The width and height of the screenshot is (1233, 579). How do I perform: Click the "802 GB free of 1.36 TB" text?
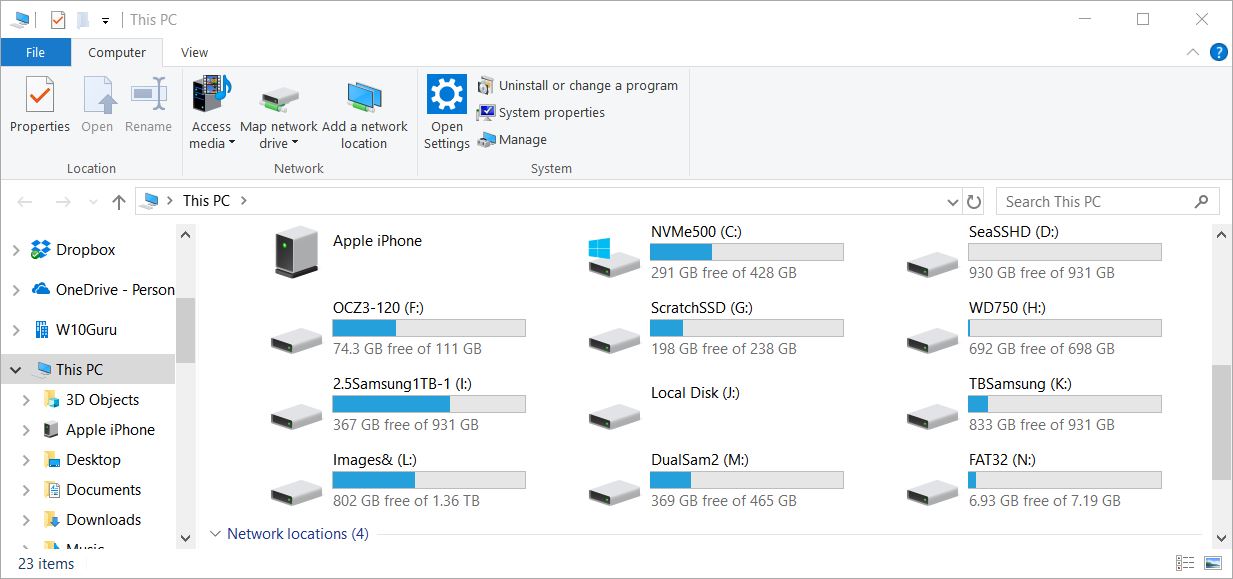click(406, 501)
